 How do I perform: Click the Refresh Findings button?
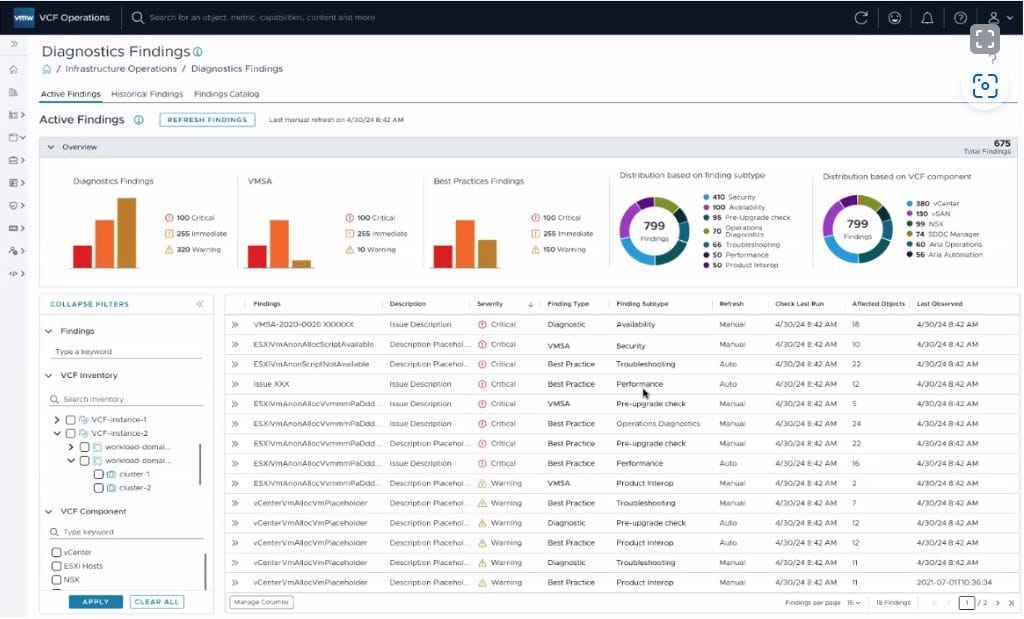(207, 120)
